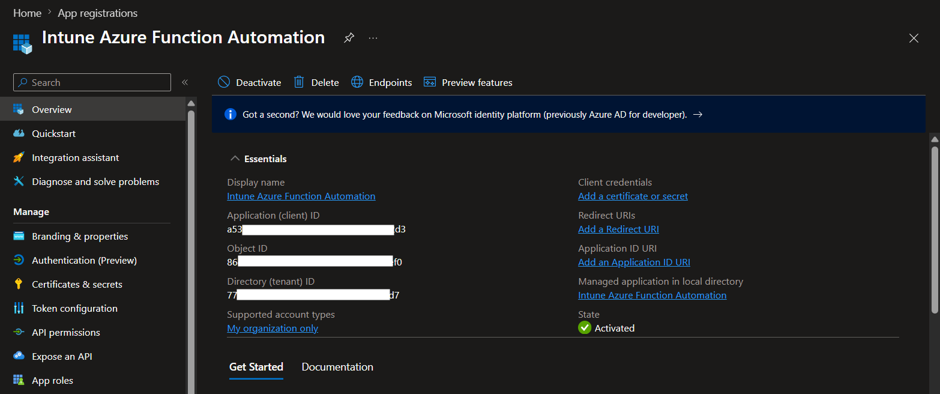Click the Deactivate button label
This screenshot has height=394, width=940.
[x=258, y=83]
